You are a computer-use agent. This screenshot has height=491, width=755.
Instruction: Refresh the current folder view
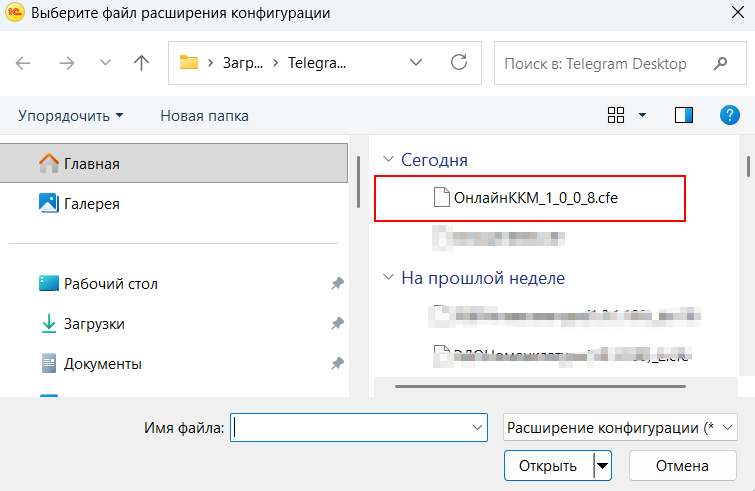pos(459,63)
